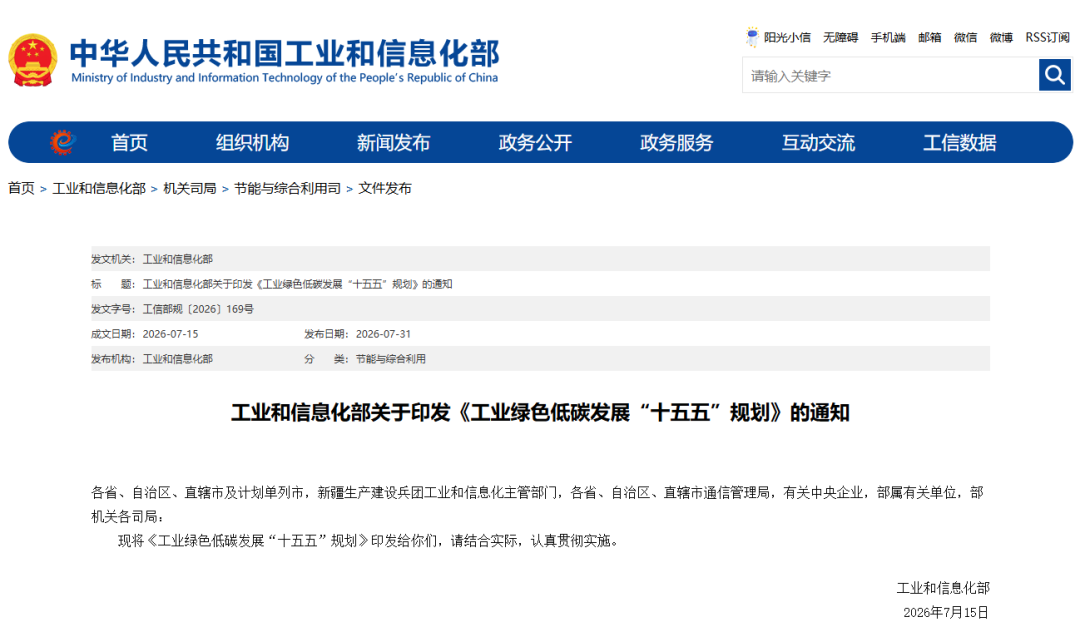Click the orange gear icon in the nav bar
The width and height of the screenshot is (1080, 622).
tap(62, 143)
